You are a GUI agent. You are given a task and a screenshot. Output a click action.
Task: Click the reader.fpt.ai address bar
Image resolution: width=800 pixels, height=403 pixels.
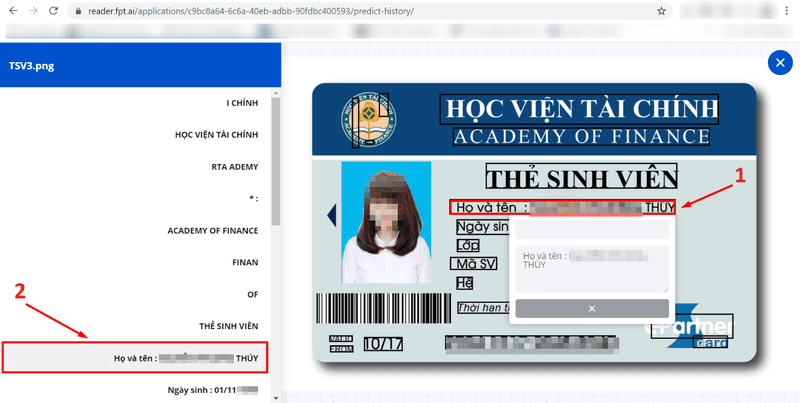point(370,11)
